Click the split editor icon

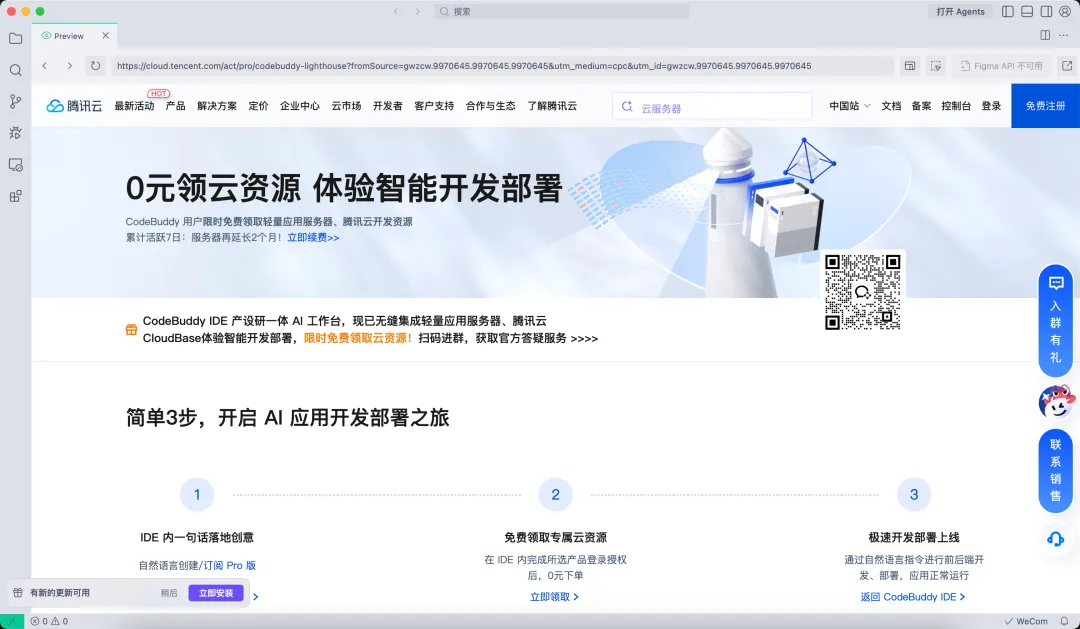[x=1045, y=35]
